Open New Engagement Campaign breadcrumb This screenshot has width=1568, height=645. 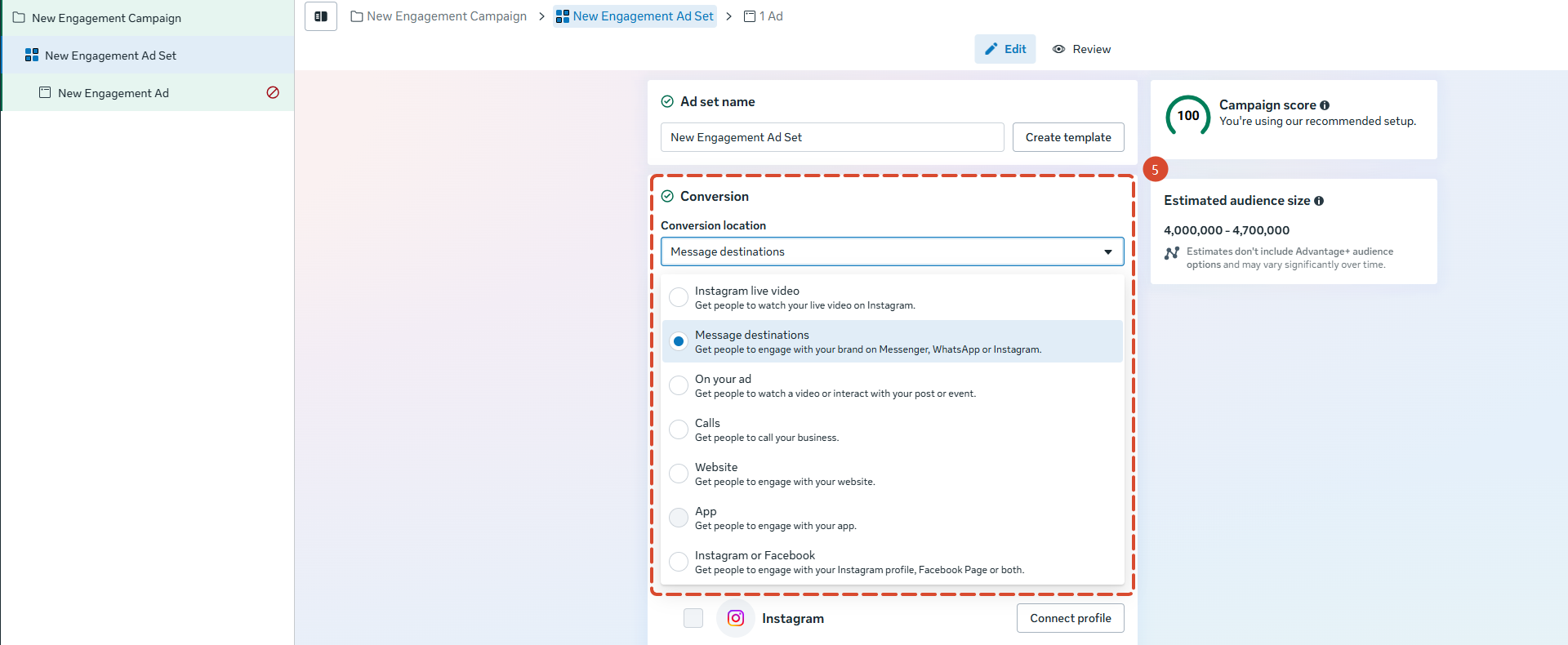[x=439, y=16]
